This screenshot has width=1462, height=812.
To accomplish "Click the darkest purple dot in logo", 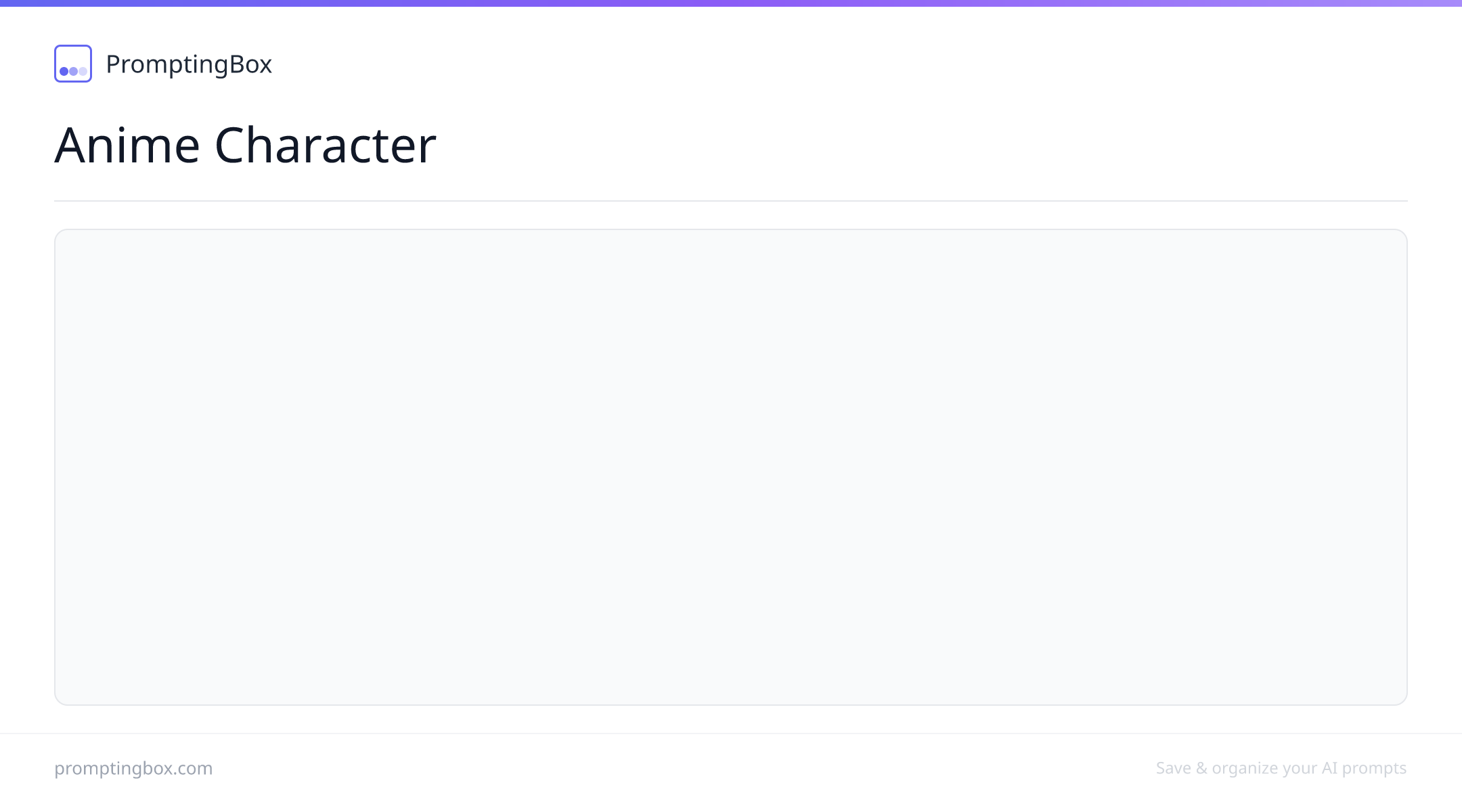I will (x=64, y=71).
